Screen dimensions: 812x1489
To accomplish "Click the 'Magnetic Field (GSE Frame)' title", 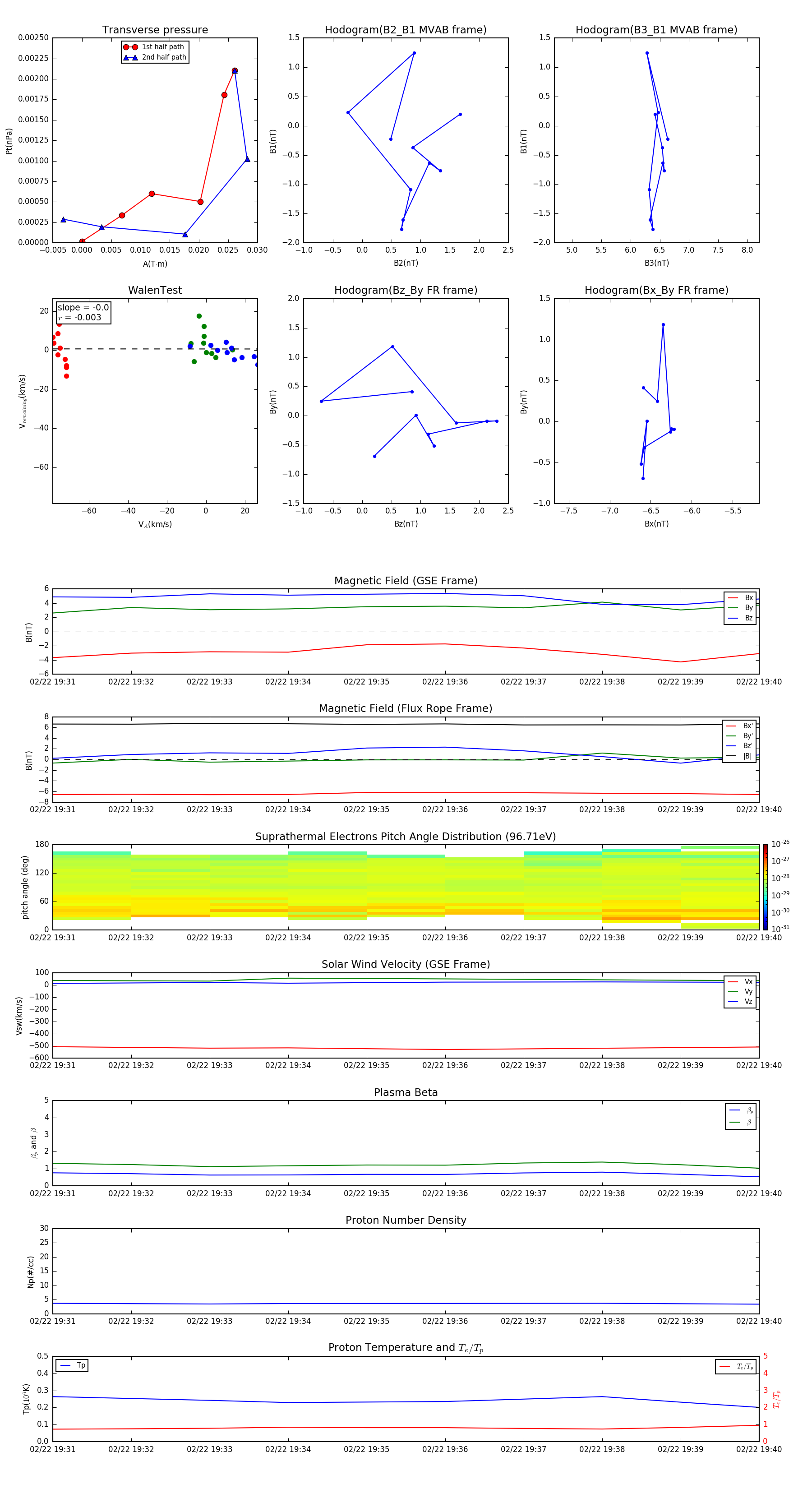I will [406, 581].
